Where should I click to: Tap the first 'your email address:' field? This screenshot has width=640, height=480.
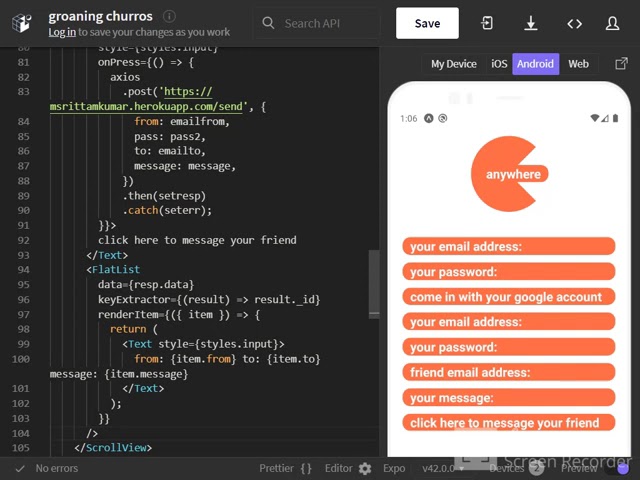click(509, 247)
